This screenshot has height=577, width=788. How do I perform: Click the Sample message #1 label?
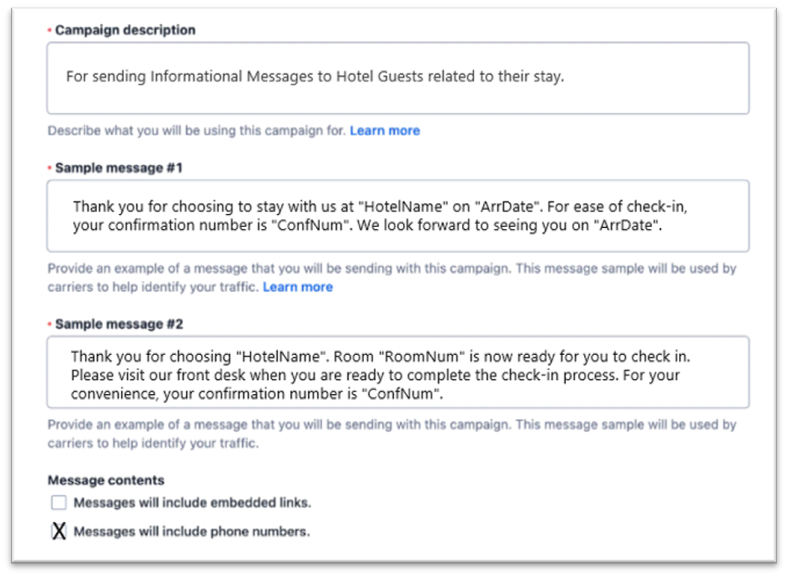pyautogui.click(x=118, y=168)
